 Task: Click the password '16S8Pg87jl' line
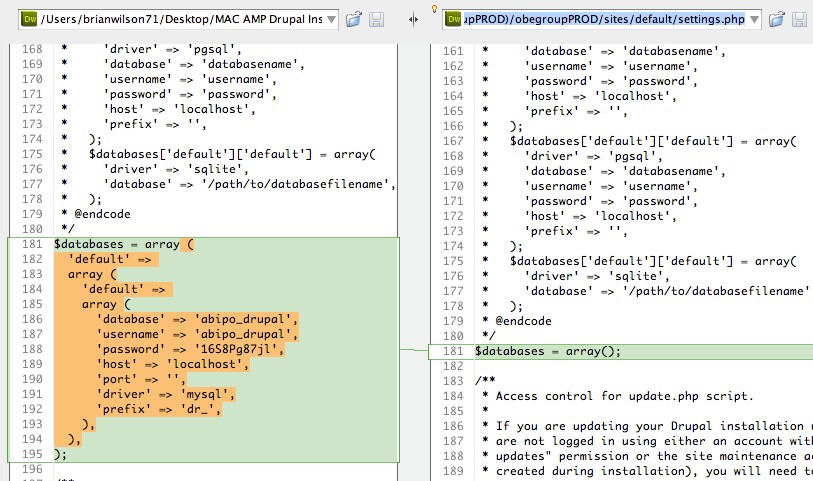click(190, 349)
